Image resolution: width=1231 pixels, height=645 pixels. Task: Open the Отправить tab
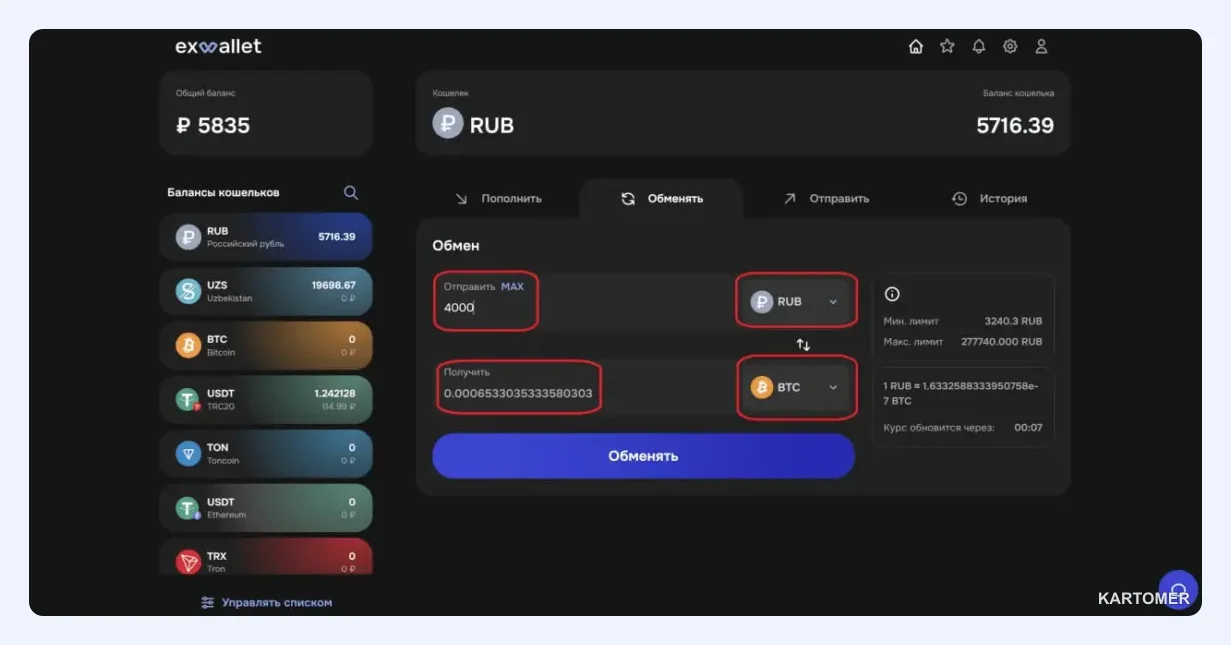click(x=826, y=199)
